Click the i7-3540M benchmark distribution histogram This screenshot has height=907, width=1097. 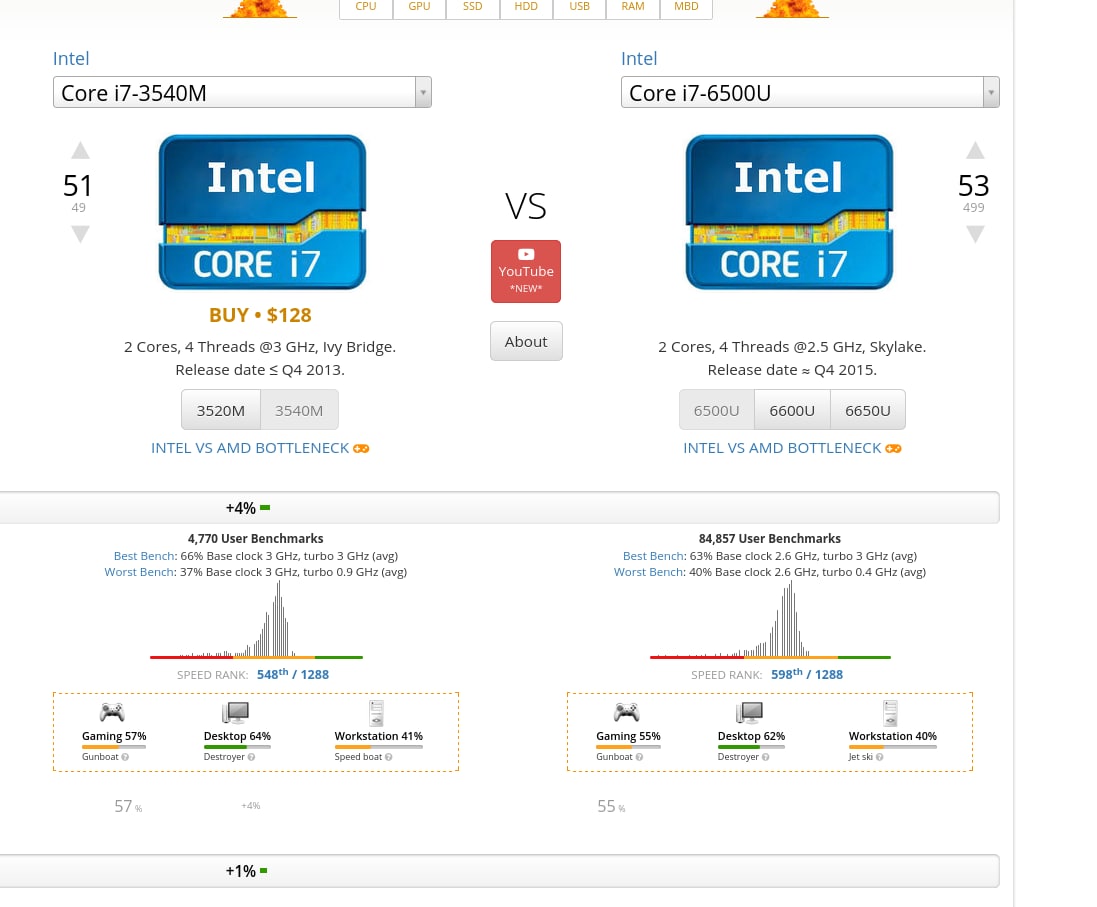[x=256, y=620]
